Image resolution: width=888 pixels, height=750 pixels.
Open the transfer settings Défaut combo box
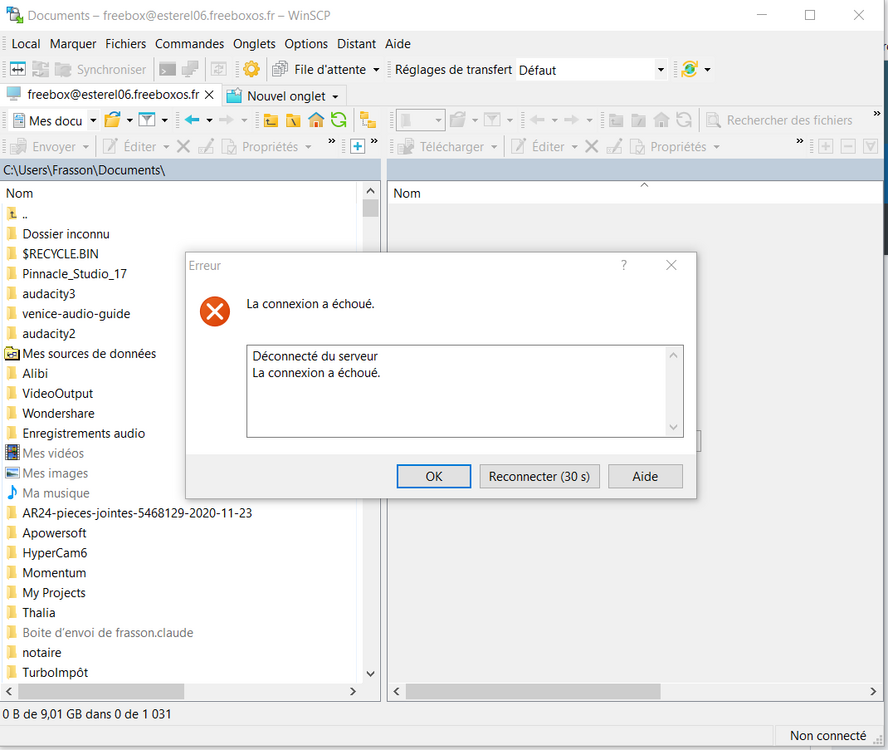click(x=592, y=70)
